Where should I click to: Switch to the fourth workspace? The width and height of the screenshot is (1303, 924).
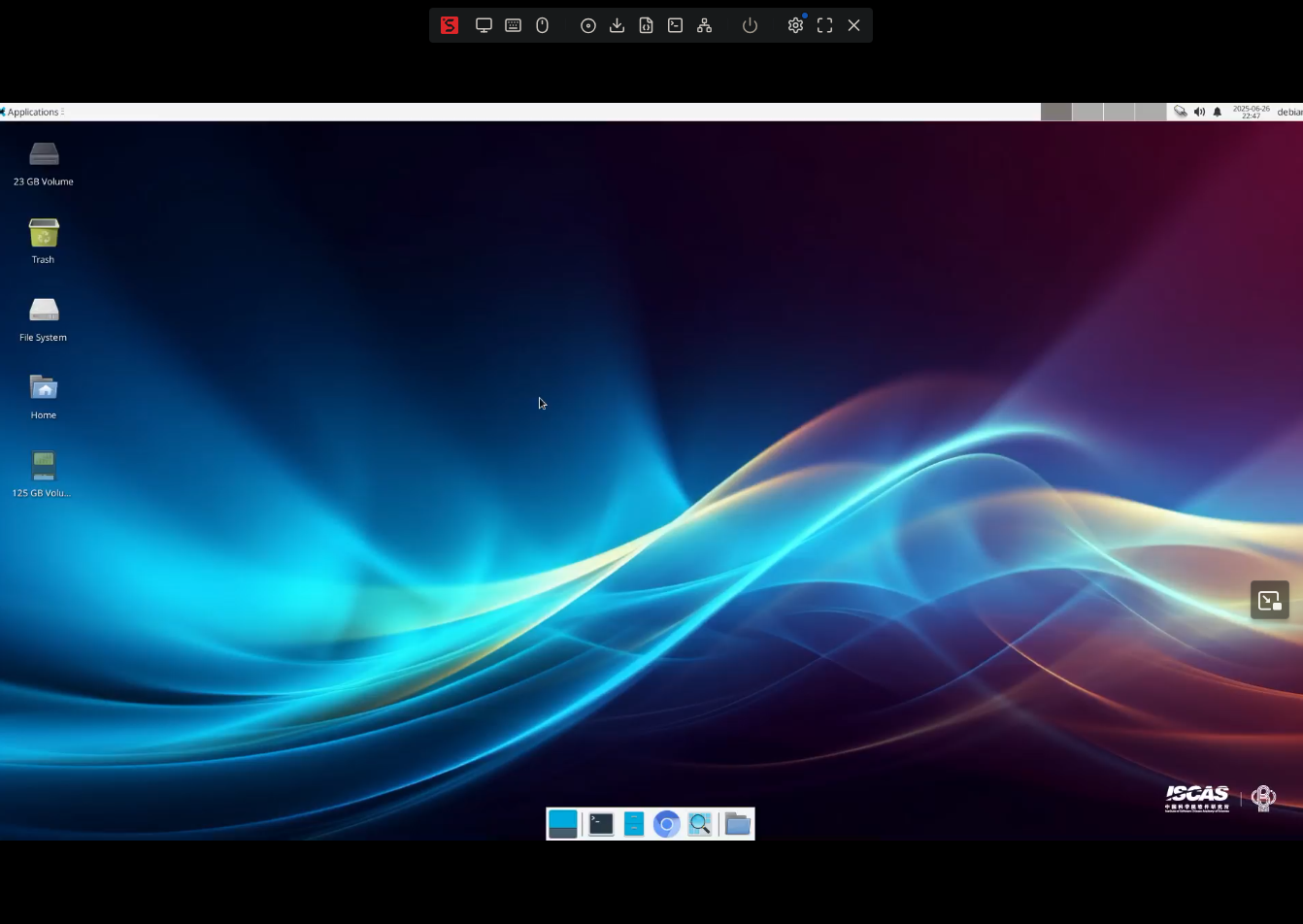(1150, 112)
